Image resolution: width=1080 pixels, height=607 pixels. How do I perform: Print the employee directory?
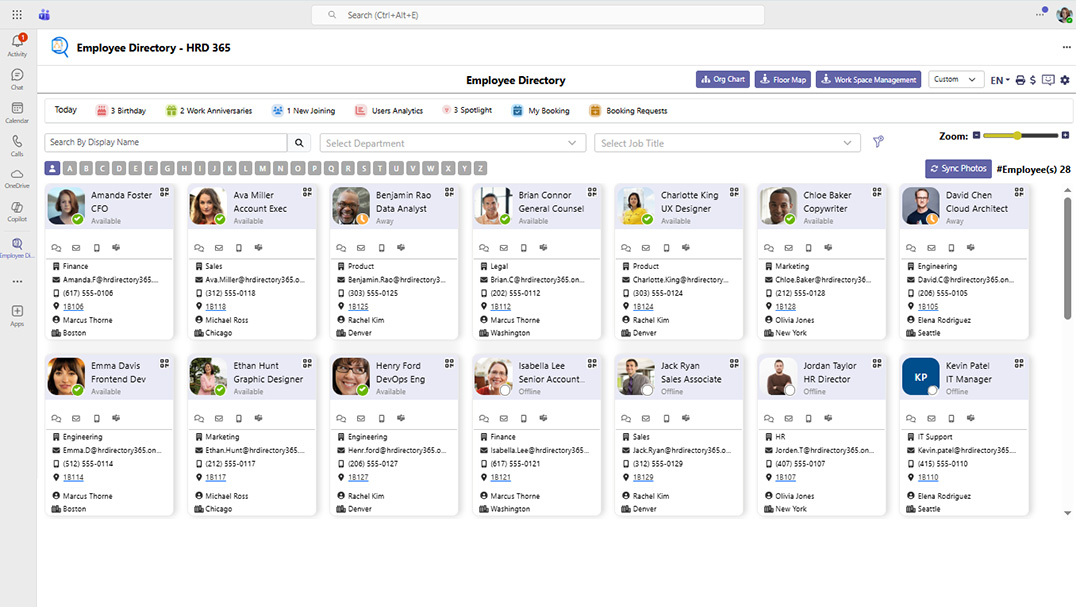[x=1019, y=80]
